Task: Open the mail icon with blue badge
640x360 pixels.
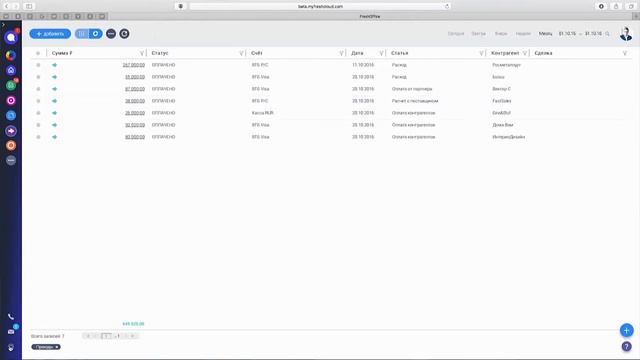Action: (x=11, y=331)
